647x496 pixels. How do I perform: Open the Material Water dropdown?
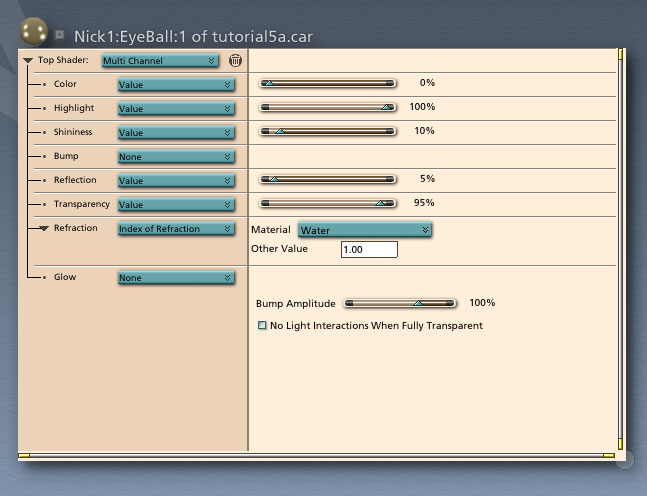[364, 230]
